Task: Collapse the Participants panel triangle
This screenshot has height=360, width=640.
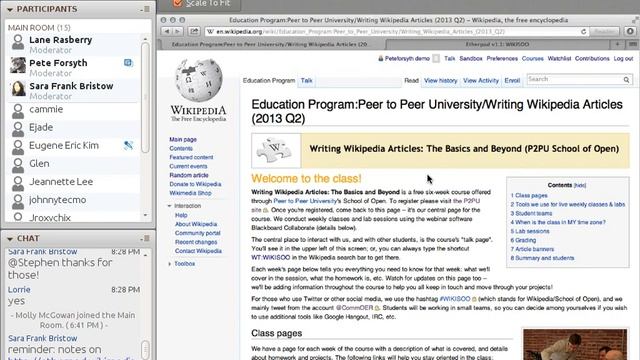Action: tap(10, 9)
